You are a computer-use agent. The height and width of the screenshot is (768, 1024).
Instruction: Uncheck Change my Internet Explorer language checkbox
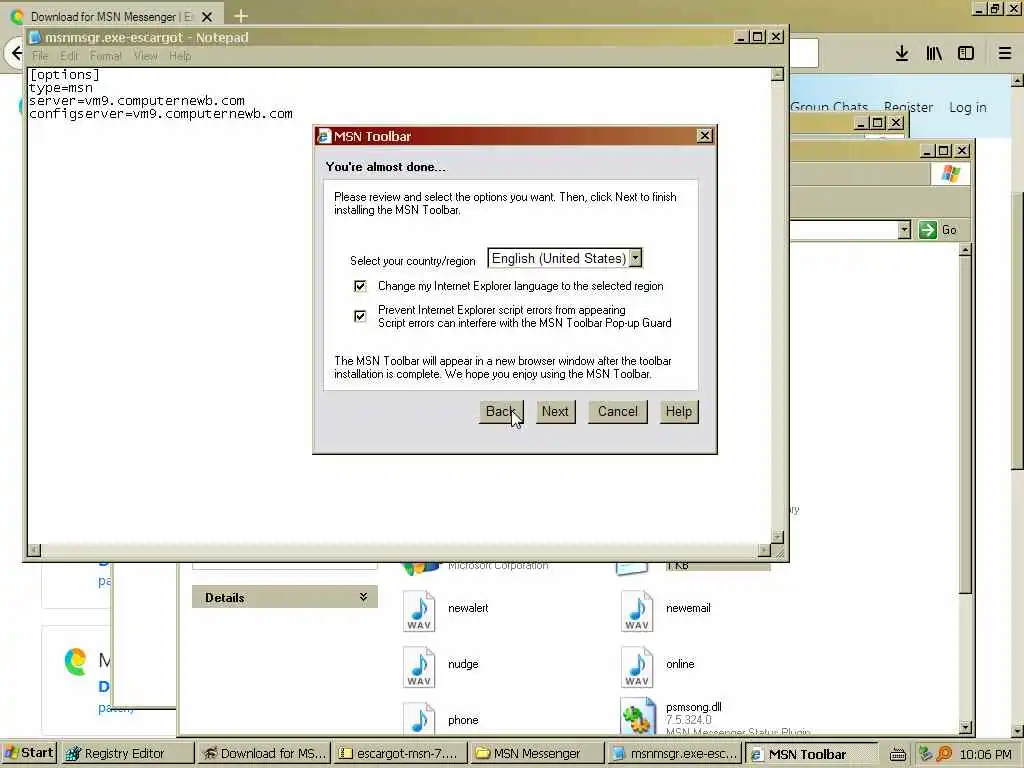(x=360, y=286)
